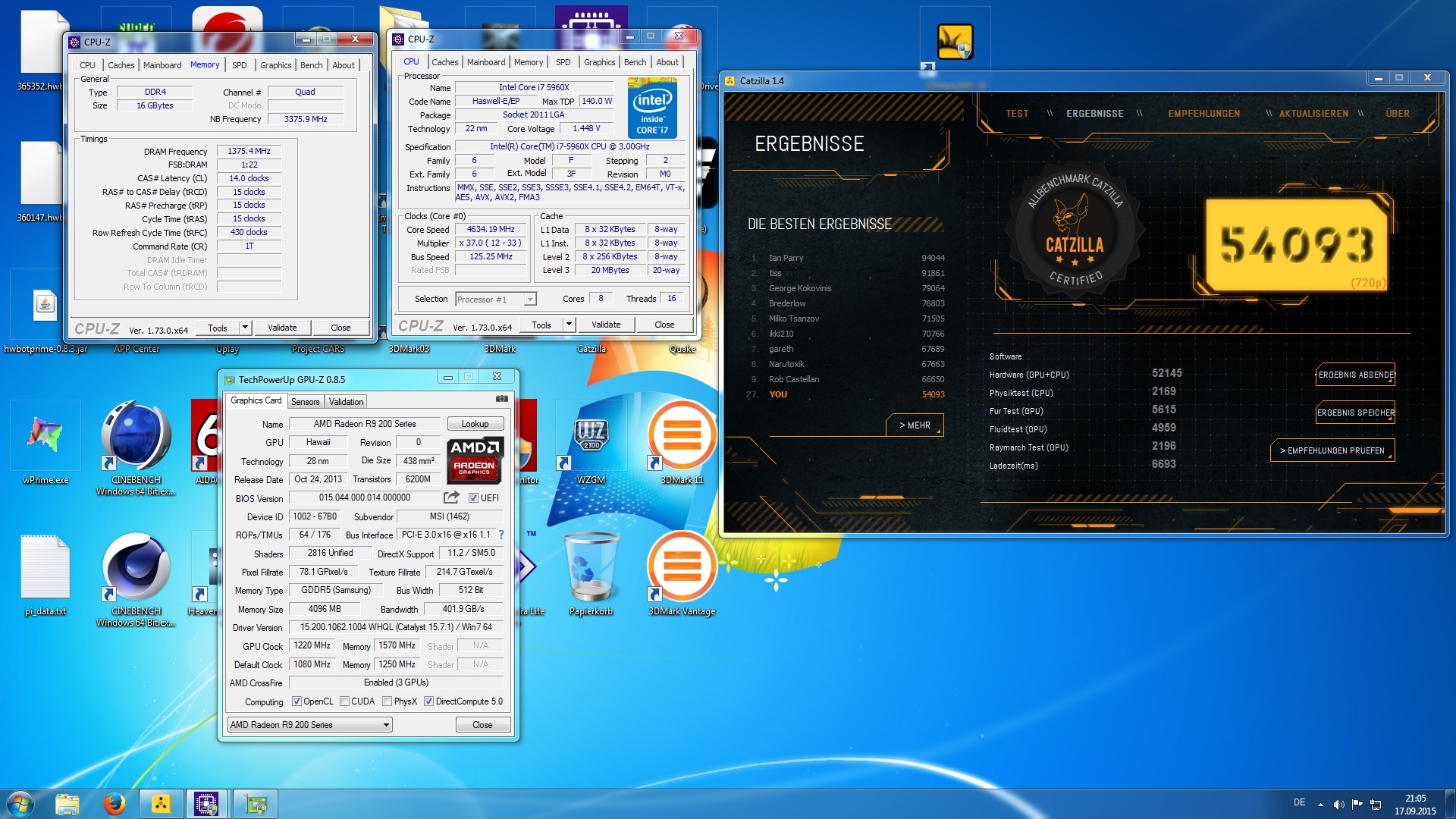Click the Action Center flag tray icon
The image size is (1456, 819).
[1357, 804]
